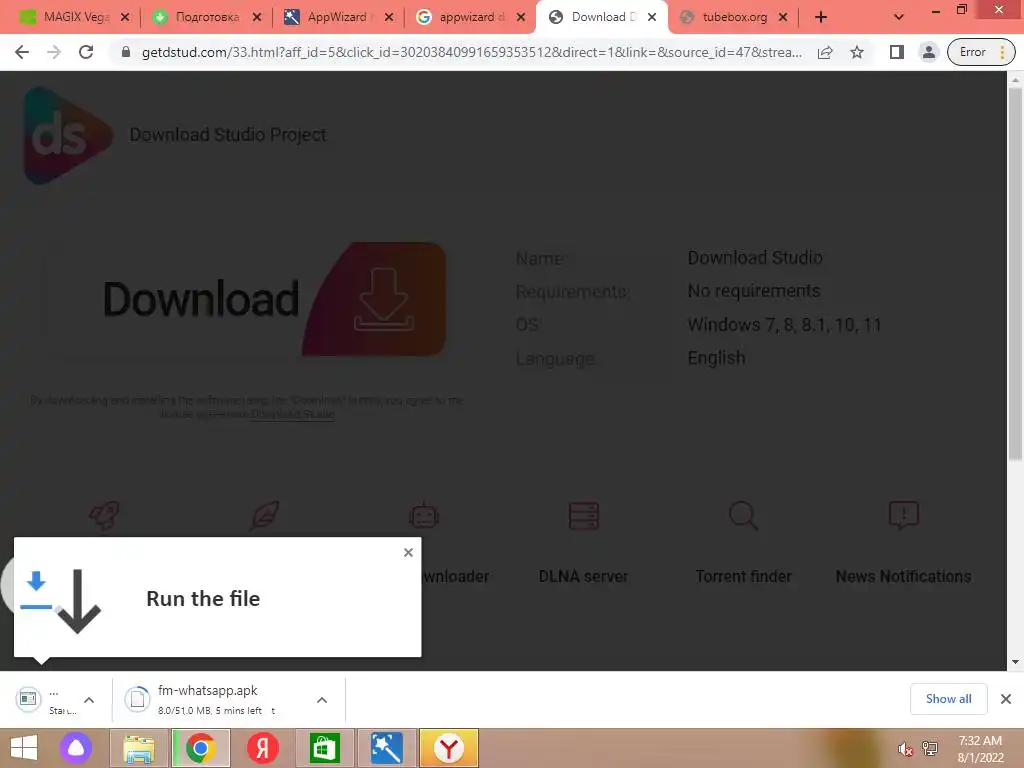
Task: Click the feather feature icon
Action: tap(264, 516)
